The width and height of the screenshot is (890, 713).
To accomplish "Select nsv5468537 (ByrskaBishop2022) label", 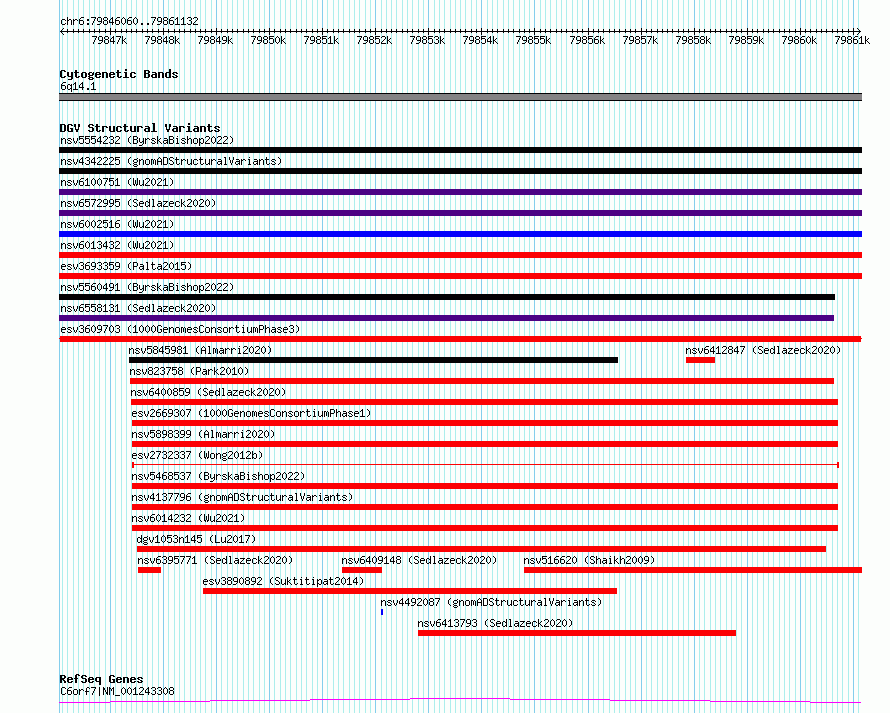I will pos(218,476).
